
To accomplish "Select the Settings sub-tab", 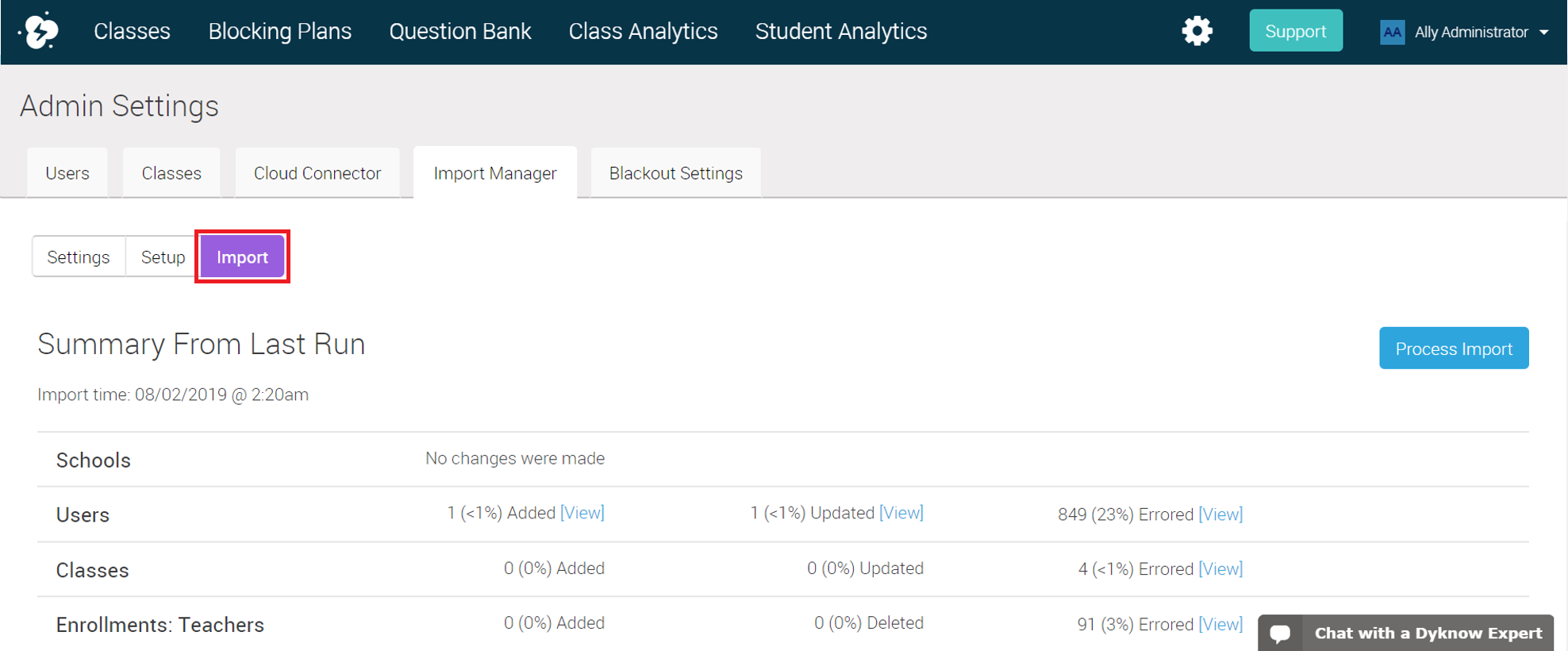I will pyautogui.click(x=79, y=257).
